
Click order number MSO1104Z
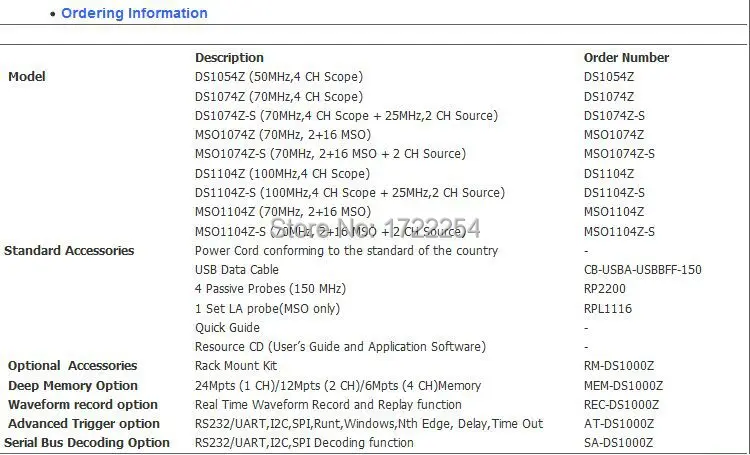[x=614, y=211]
